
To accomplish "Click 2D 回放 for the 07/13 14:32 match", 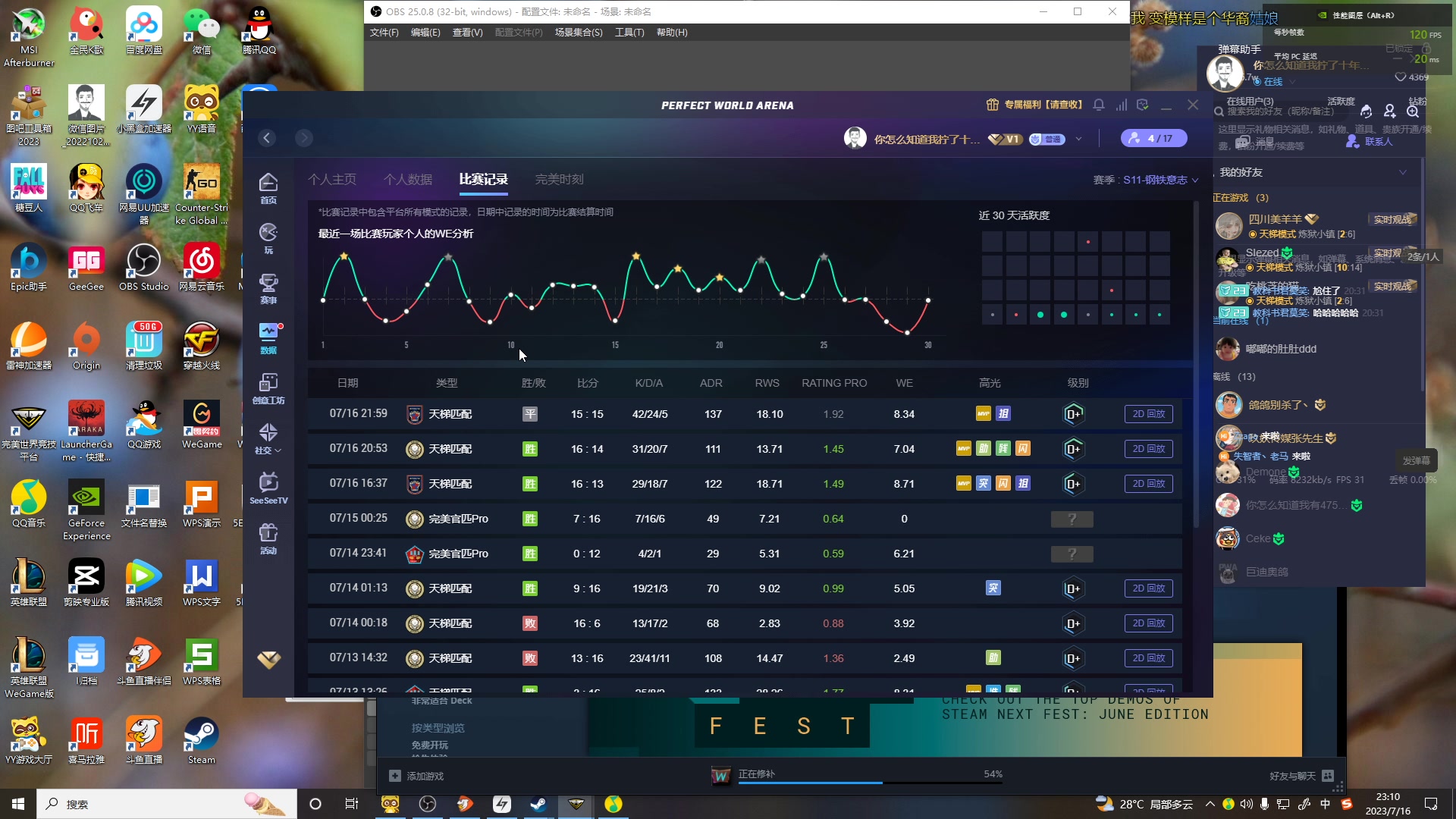I will (1149, 658).
